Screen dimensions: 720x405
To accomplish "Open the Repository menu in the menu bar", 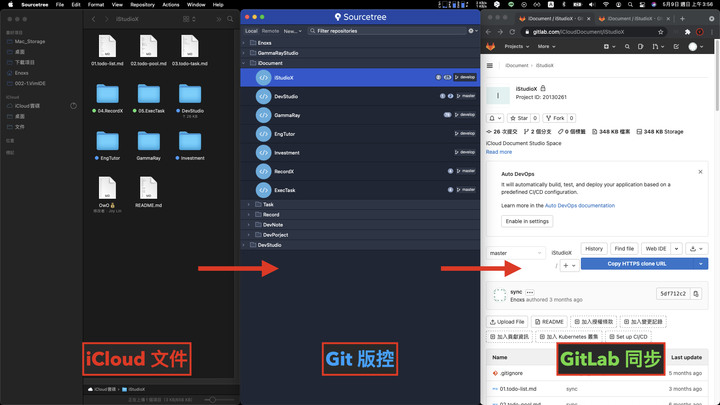I will [142, 5].
